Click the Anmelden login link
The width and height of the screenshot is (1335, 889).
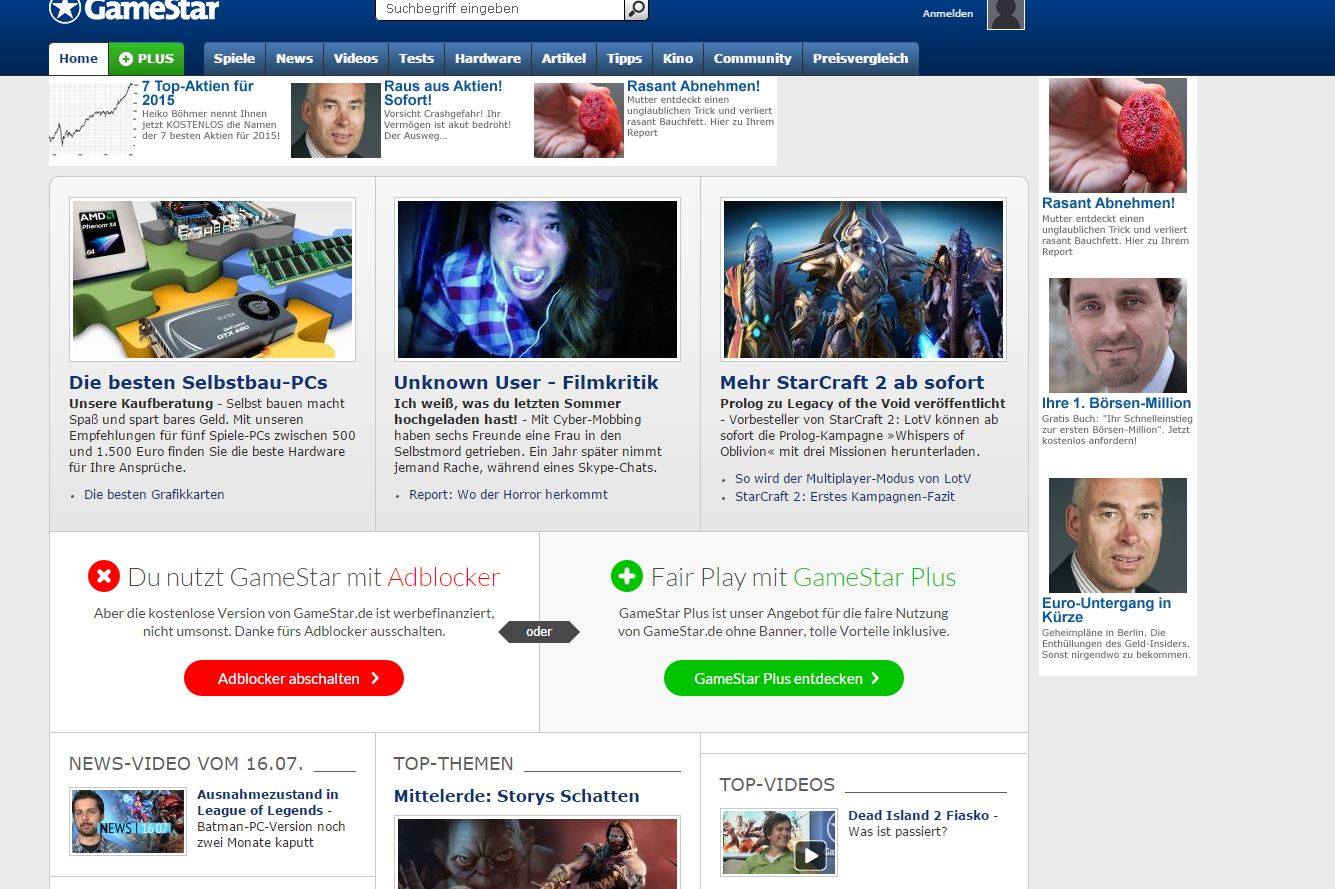(x=947, y=14)
